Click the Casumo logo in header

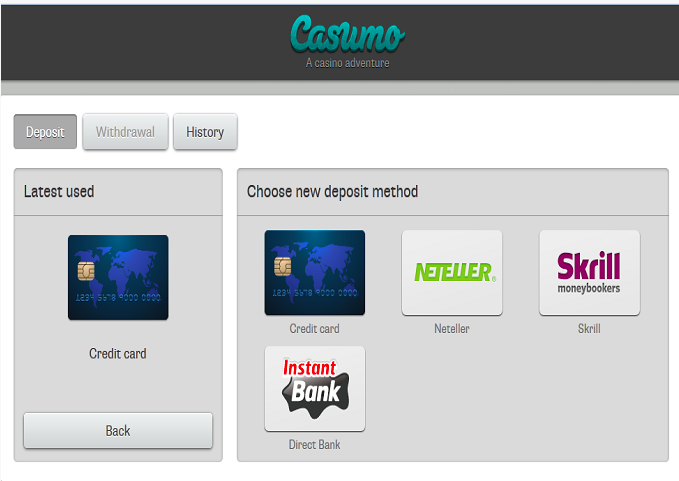click(347, 34)
